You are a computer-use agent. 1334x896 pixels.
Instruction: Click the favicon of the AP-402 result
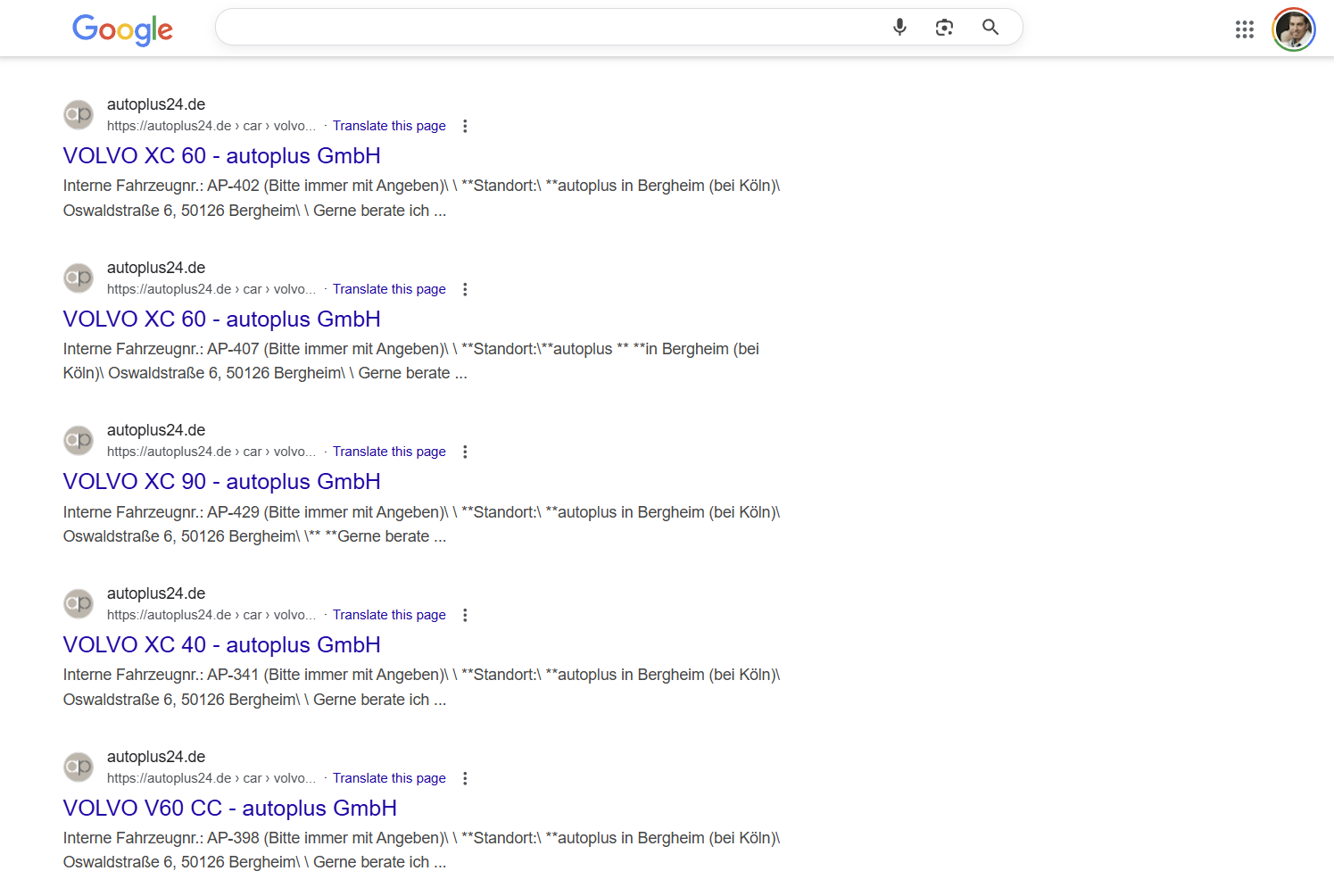(x=79, y=115)
